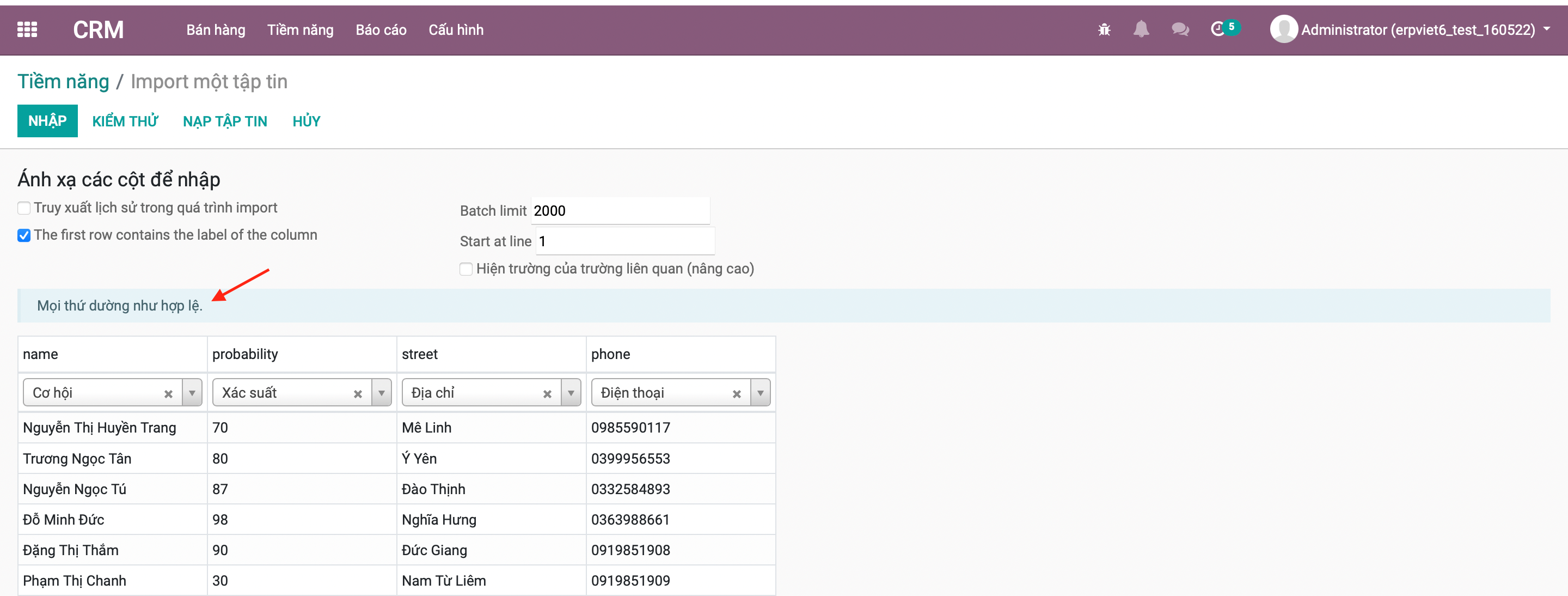Click the NHẬP import button
Image resolution: width=1568 pixels, height=596 pixels.
click(47, 121)
